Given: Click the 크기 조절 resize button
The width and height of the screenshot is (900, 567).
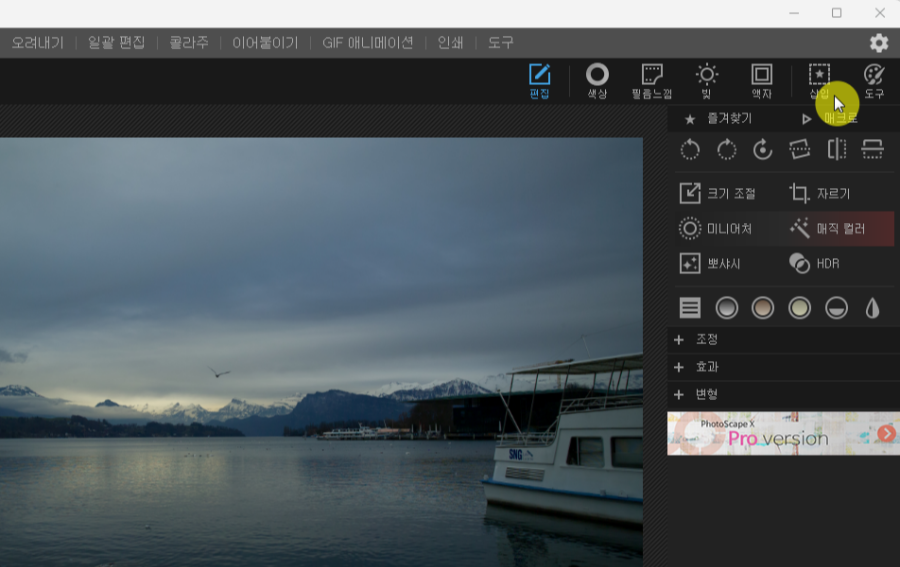Looking at the screenshot, I should pyautogui.click(x=719, y=193).
